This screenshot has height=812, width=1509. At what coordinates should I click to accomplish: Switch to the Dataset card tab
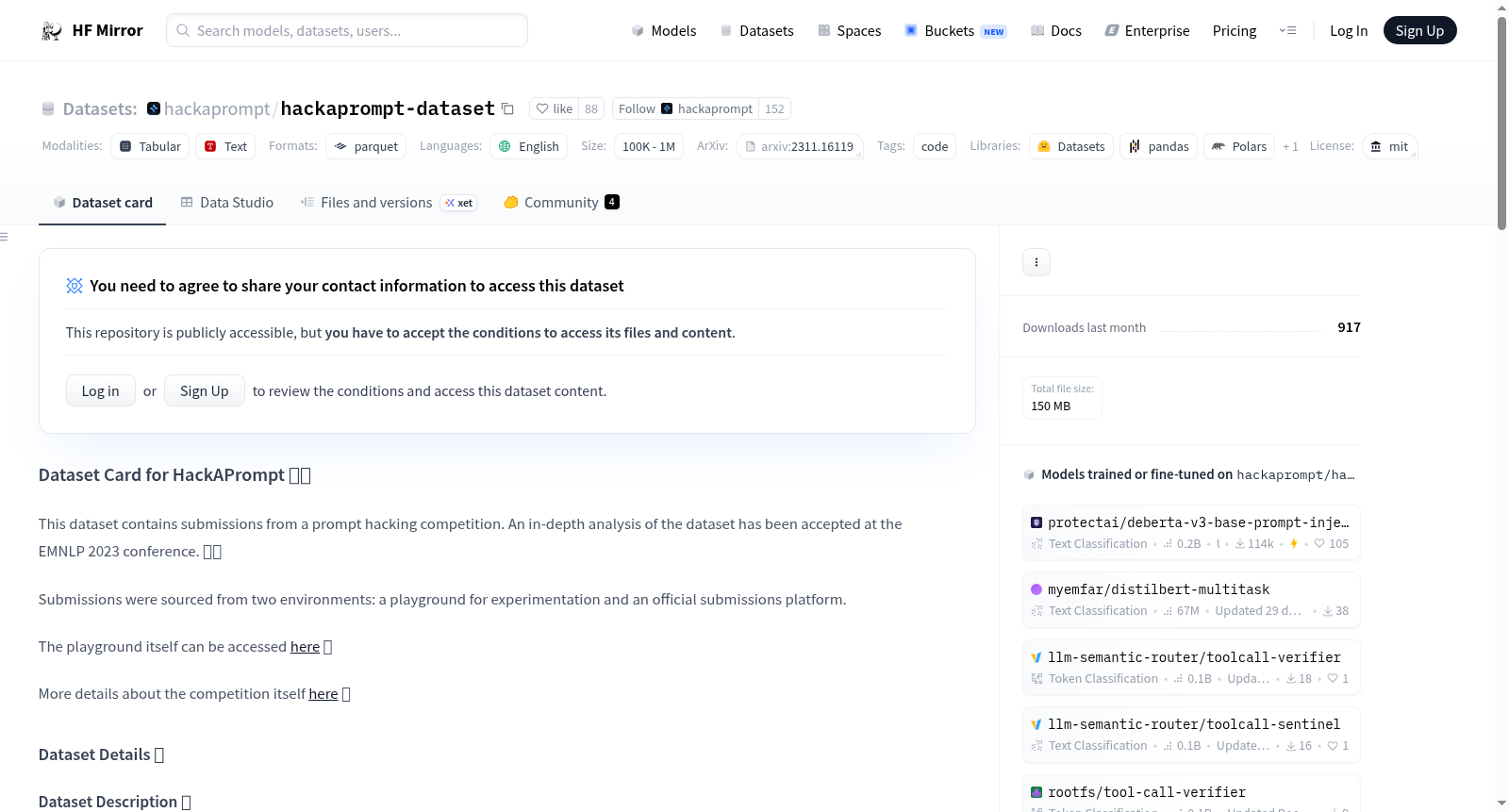click(x=102, y=203)
